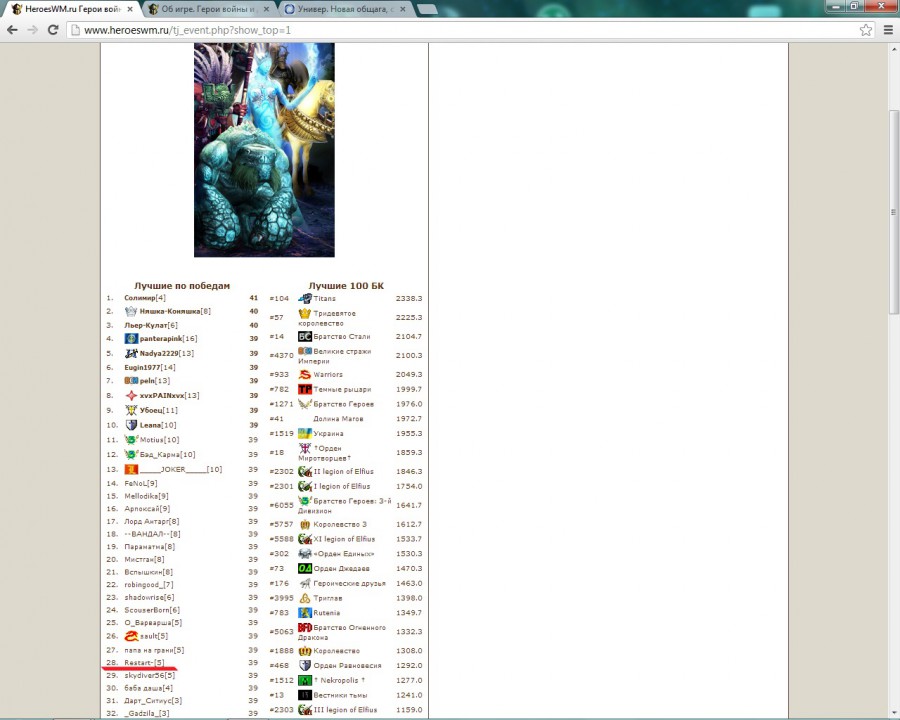900x720 pixels.
Task: Click the Орден Джедаев clan icon
Action: click(x=305, y=568)
